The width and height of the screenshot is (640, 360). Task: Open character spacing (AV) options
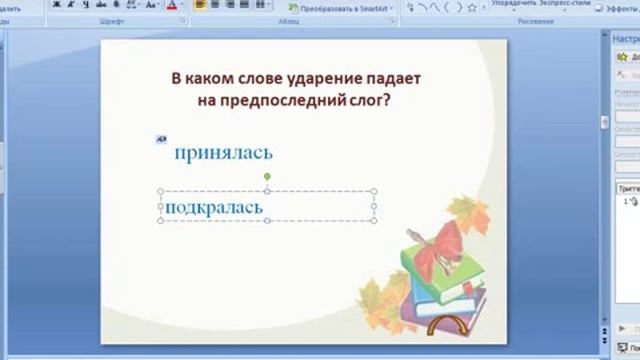pos(132,4)
